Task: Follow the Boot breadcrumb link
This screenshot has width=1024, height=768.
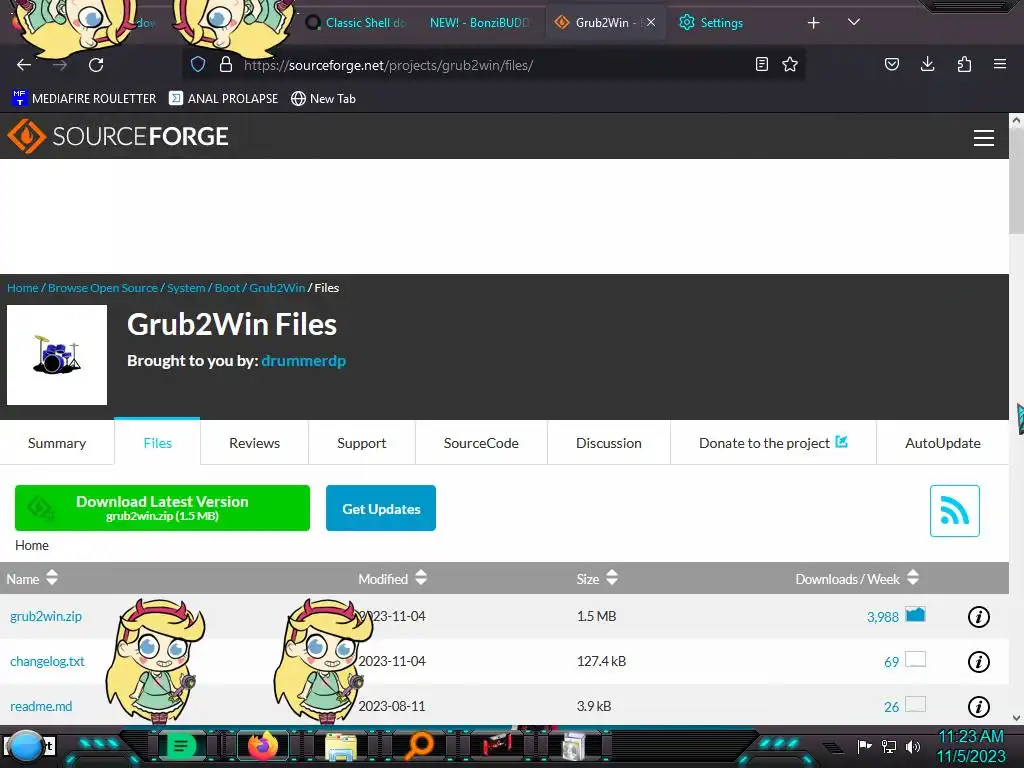Action: [x=227, y=287]
